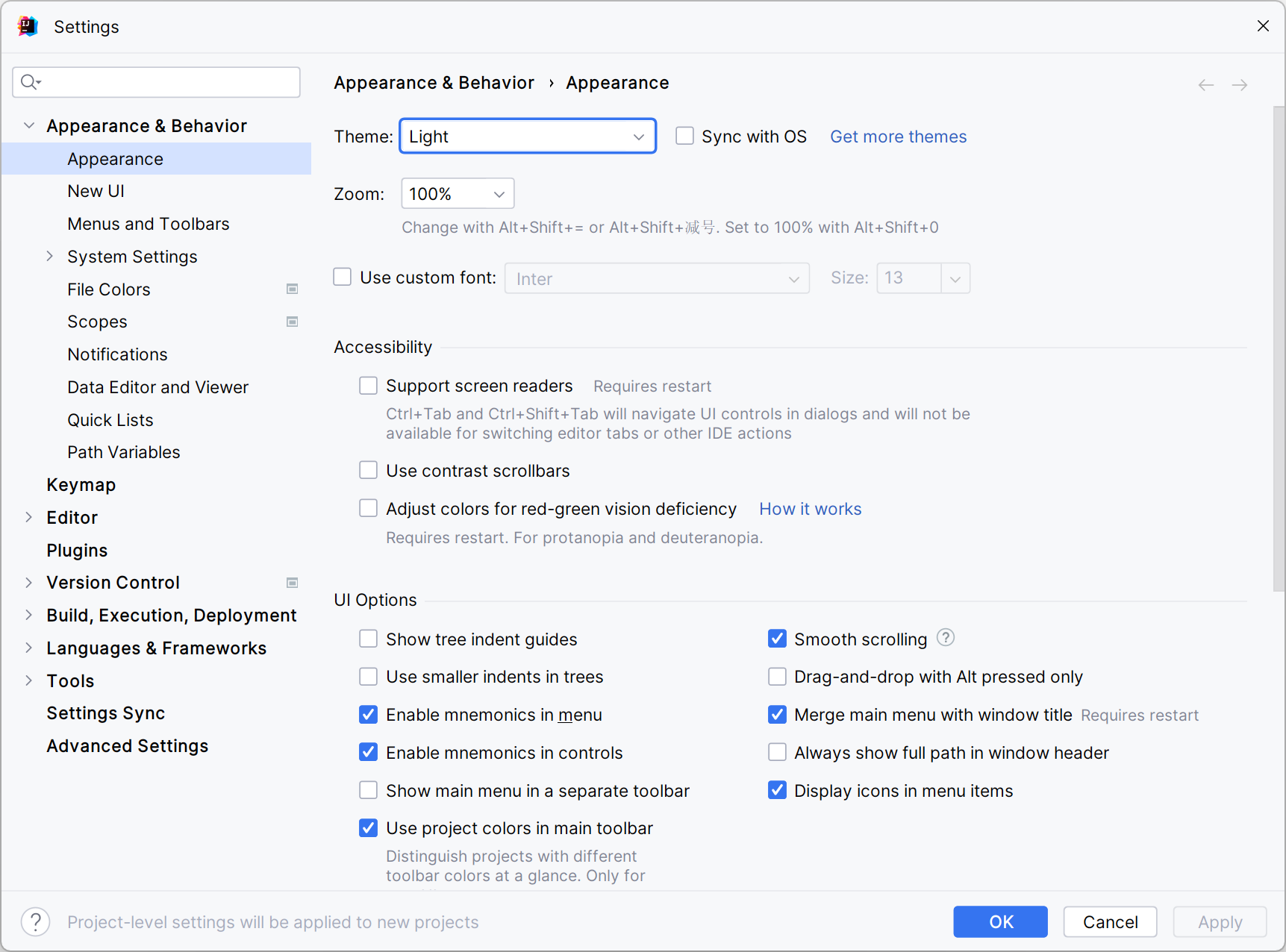
Task: Expand the Tools node
Action: tap(29, 680)
